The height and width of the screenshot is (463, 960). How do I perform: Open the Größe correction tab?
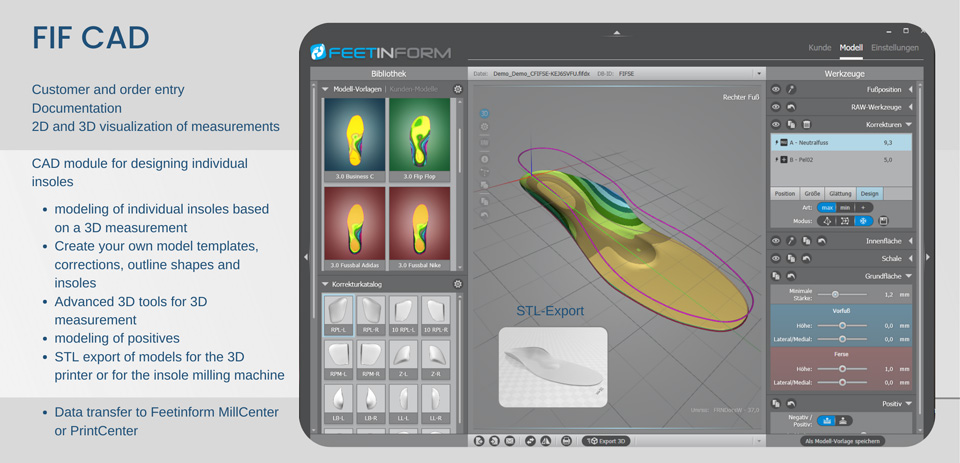click(x=811, y=194)
